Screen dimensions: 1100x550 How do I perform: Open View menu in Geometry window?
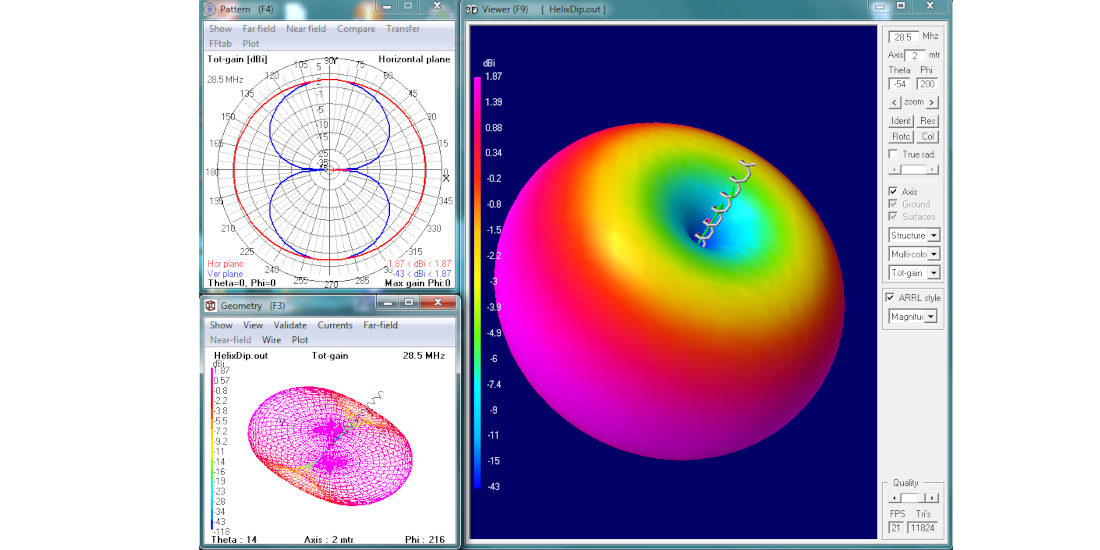coord(253,326)
